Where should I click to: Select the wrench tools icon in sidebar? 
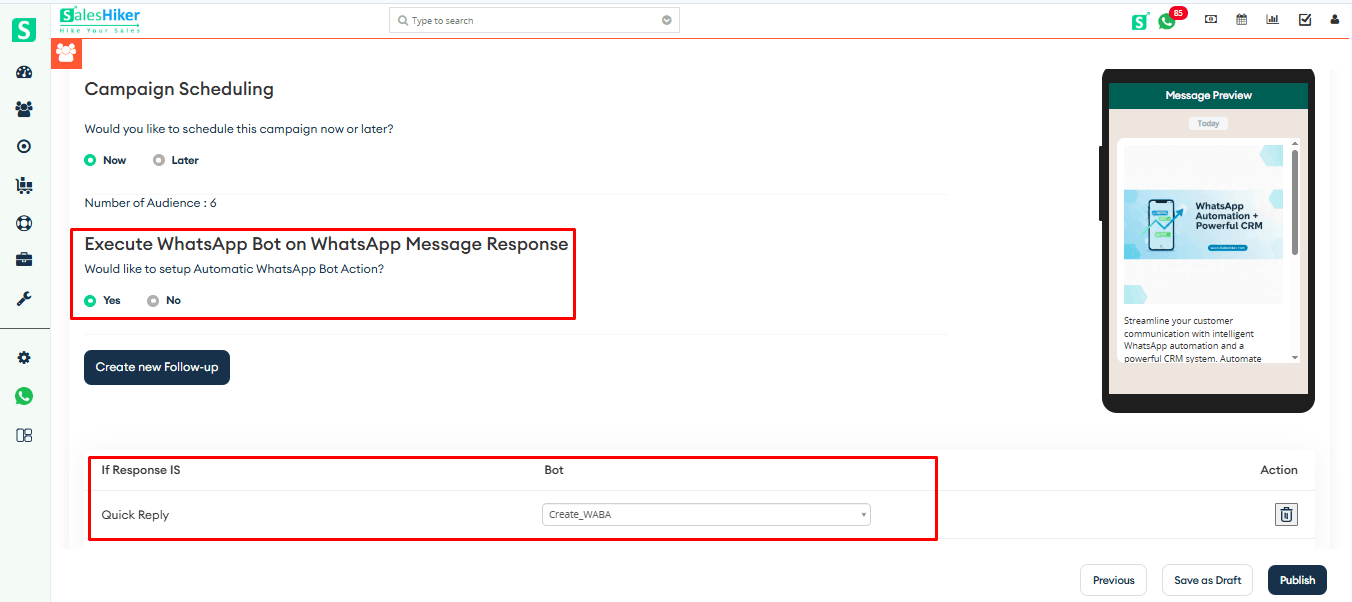24,297
